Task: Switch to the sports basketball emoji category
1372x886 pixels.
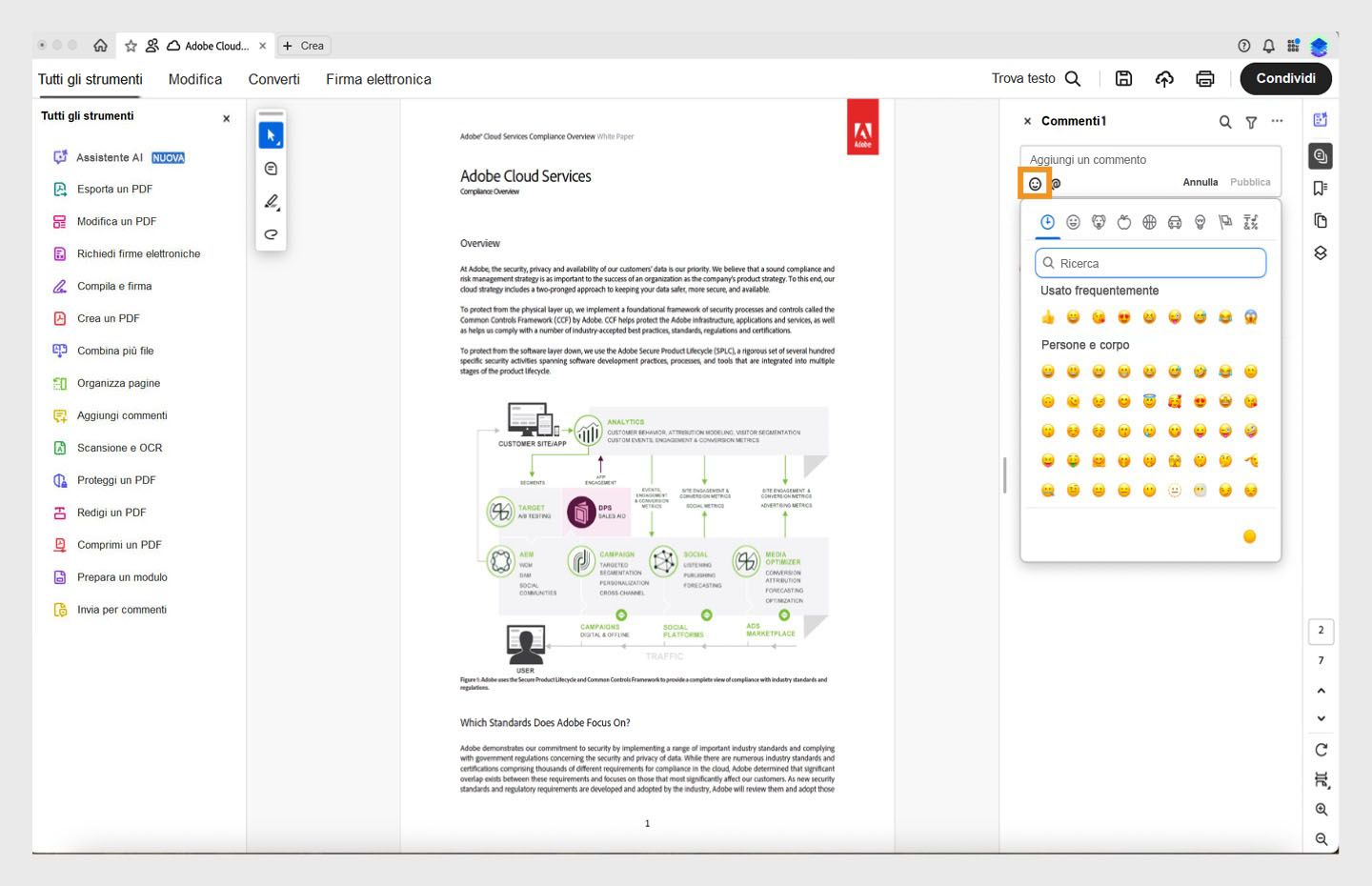Action: tap(1149, 222)
